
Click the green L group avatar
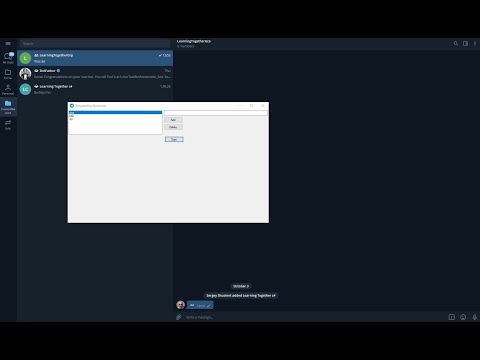[25, 58]
